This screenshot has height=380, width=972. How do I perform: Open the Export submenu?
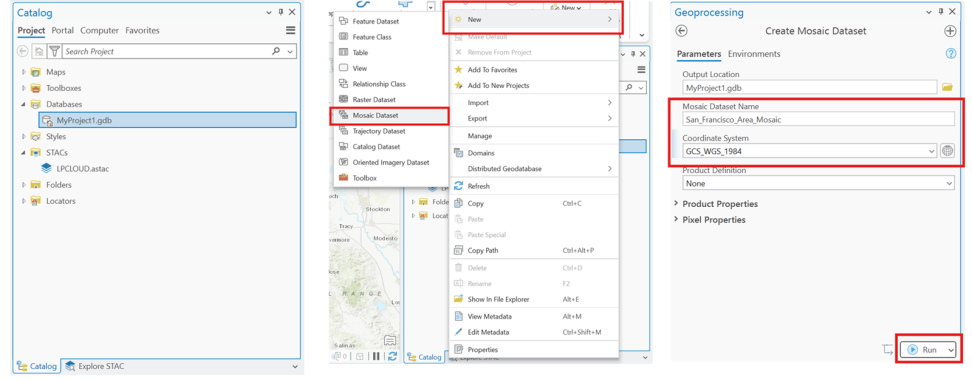(533, 118)
